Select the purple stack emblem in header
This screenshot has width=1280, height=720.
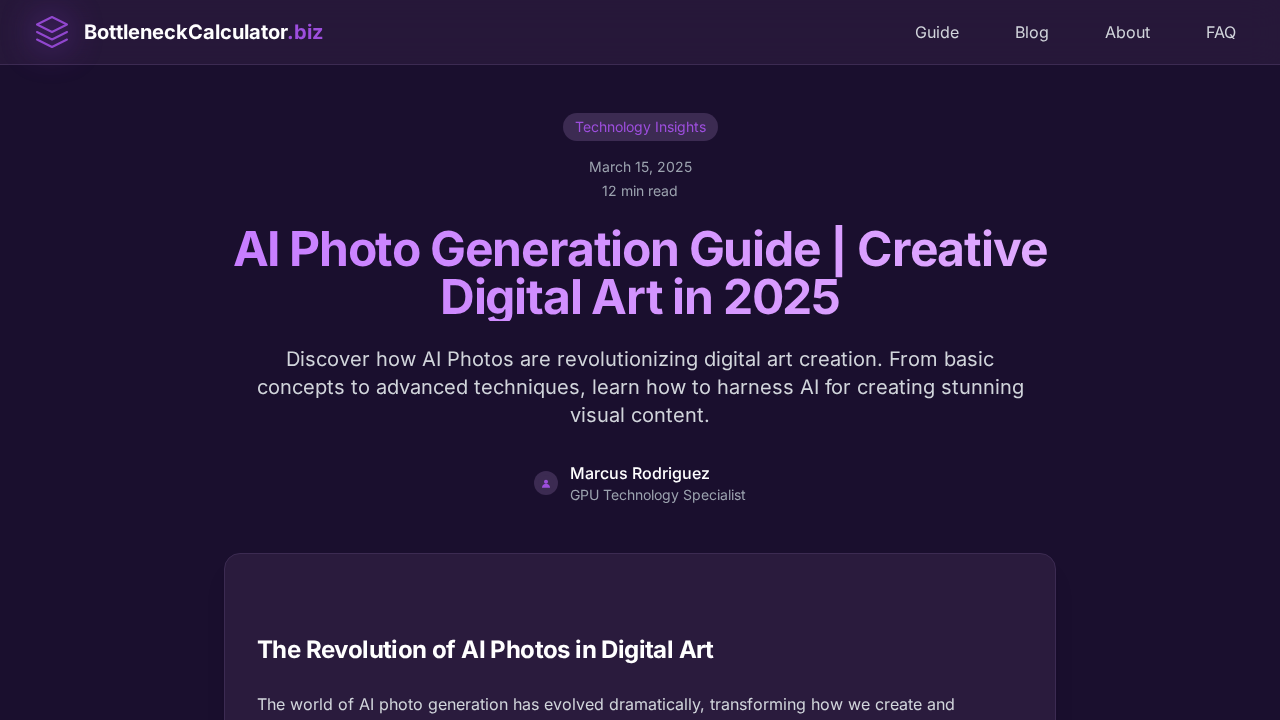tap(52, 32)
